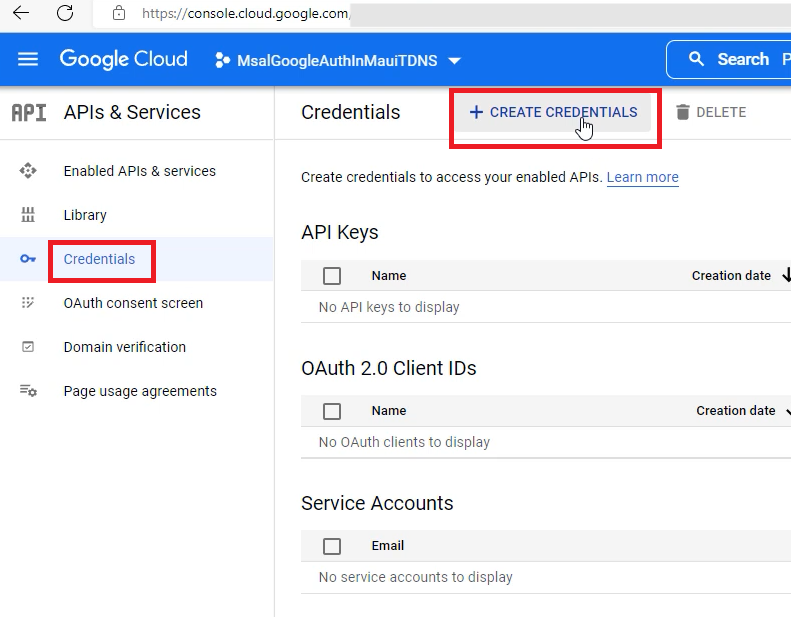
Task: Click the Credentials page title
Action: click(x=351, y=112)
